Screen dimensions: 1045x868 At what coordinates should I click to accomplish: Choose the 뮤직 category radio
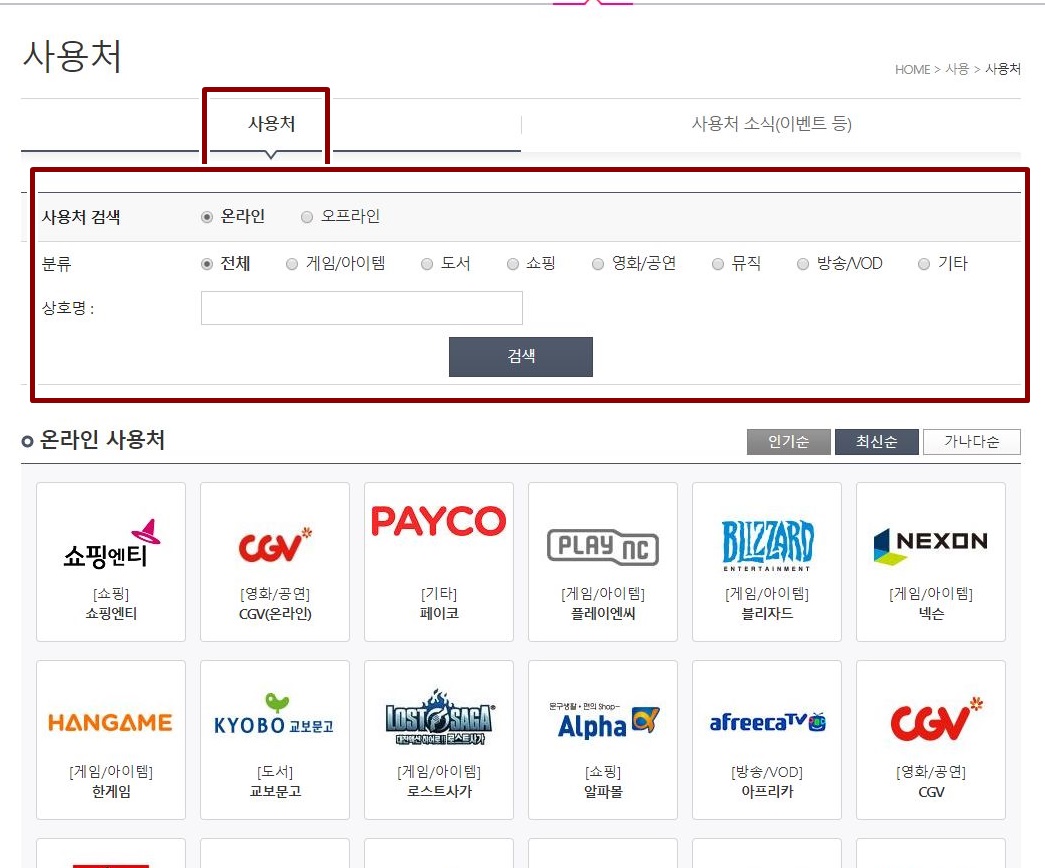tap(718, 264)
